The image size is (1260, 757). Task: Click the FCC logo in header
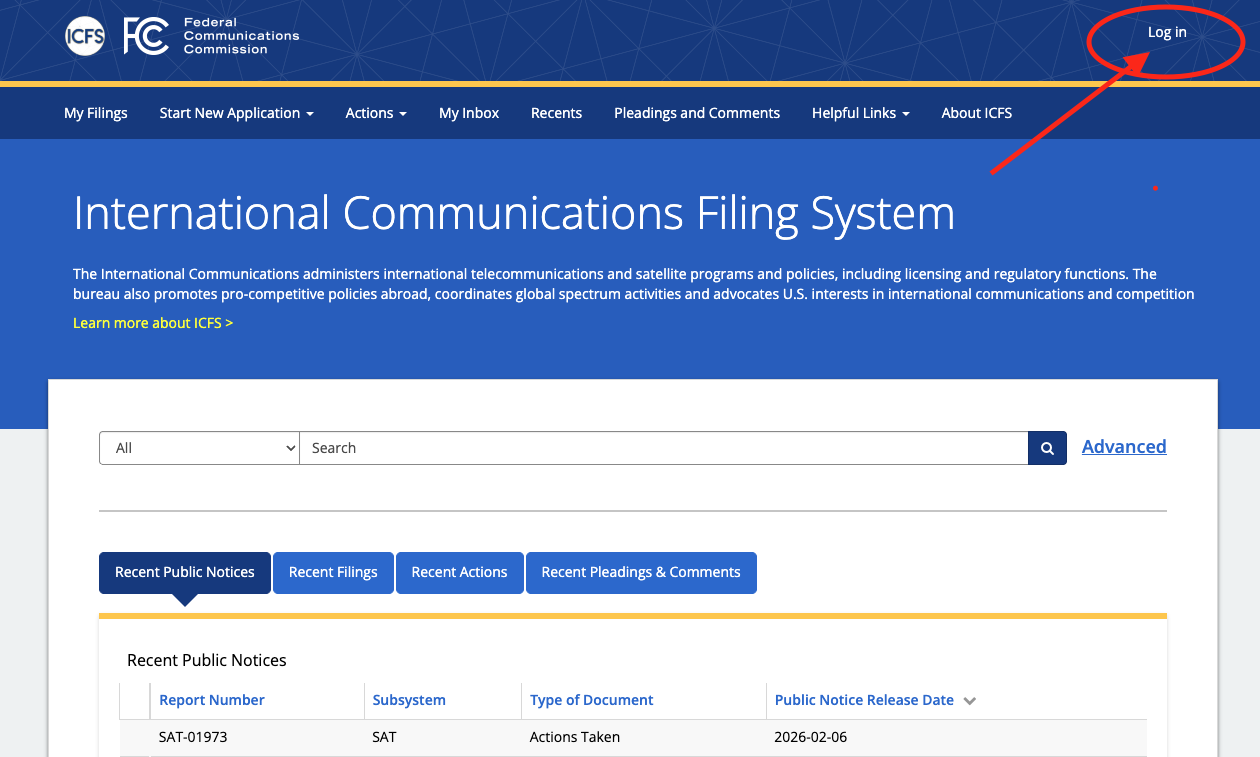click(x=146, y=36)
